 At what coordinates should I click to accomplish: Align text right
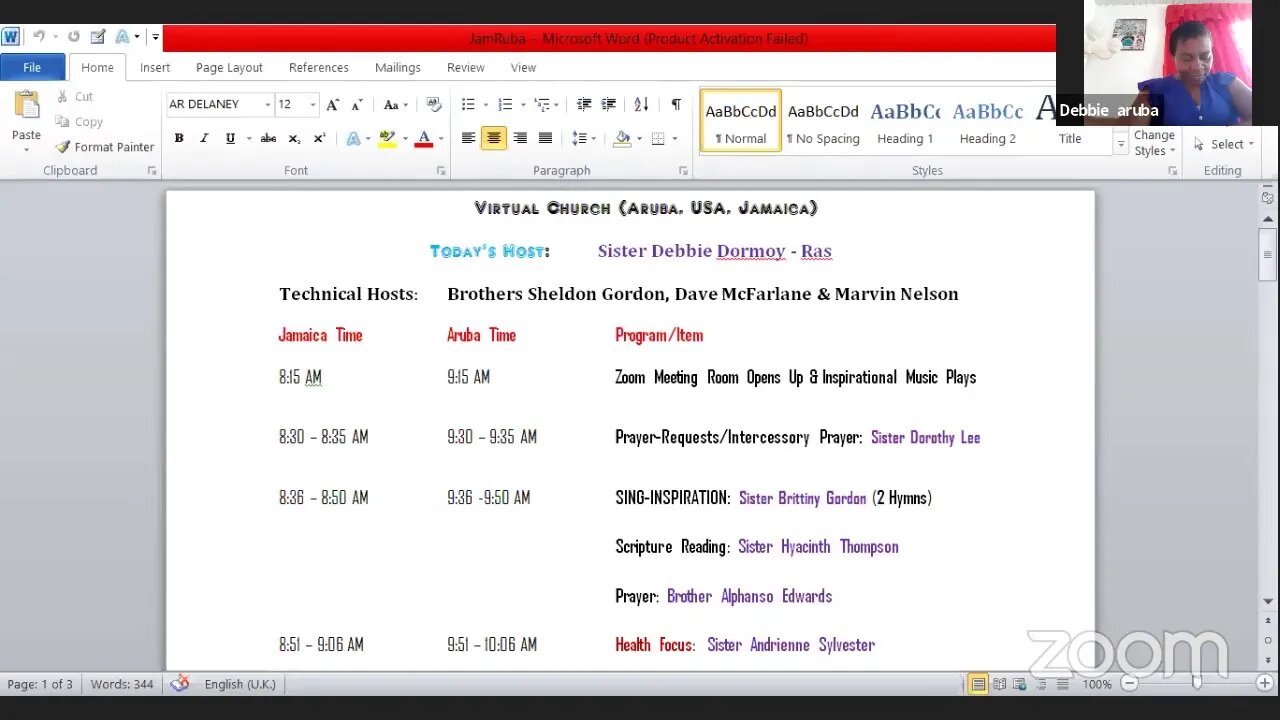point(519,138)
